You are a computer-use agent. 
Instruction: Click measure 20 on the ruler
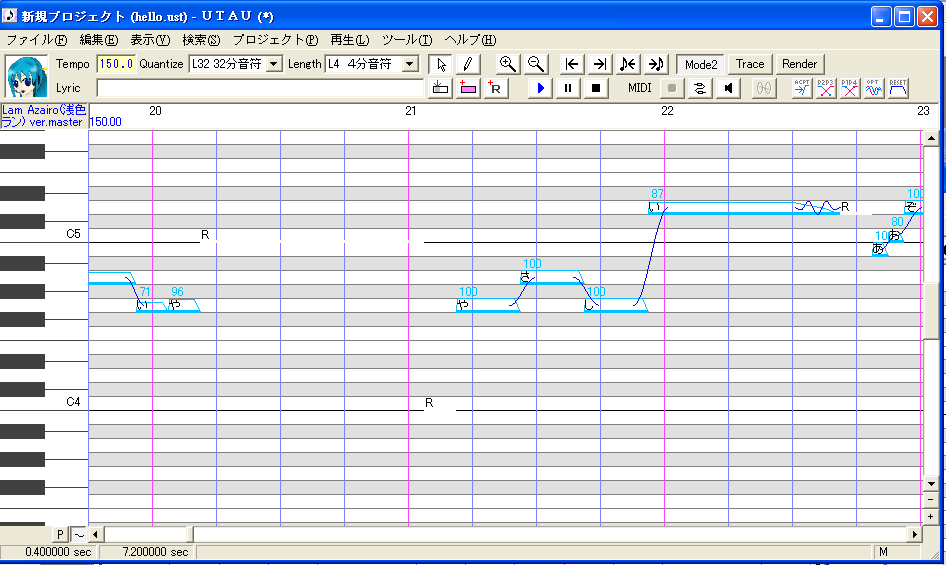click(155, 110)
